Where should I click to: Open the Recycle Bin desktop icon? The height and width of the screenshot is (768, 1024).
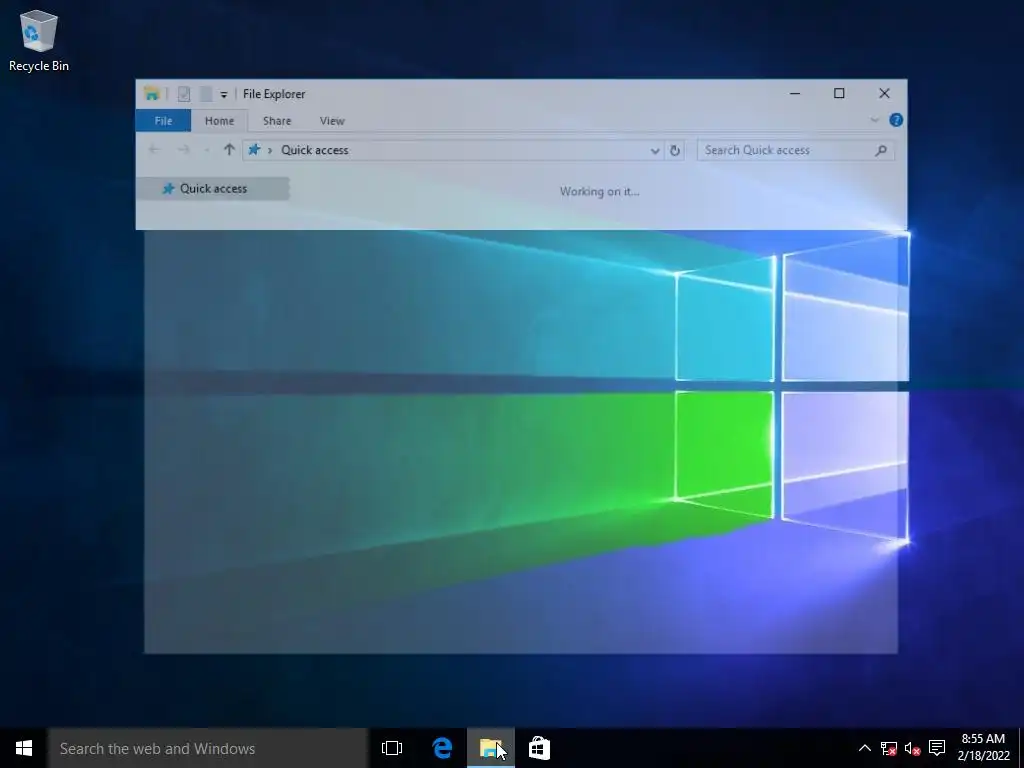(39, 40)
